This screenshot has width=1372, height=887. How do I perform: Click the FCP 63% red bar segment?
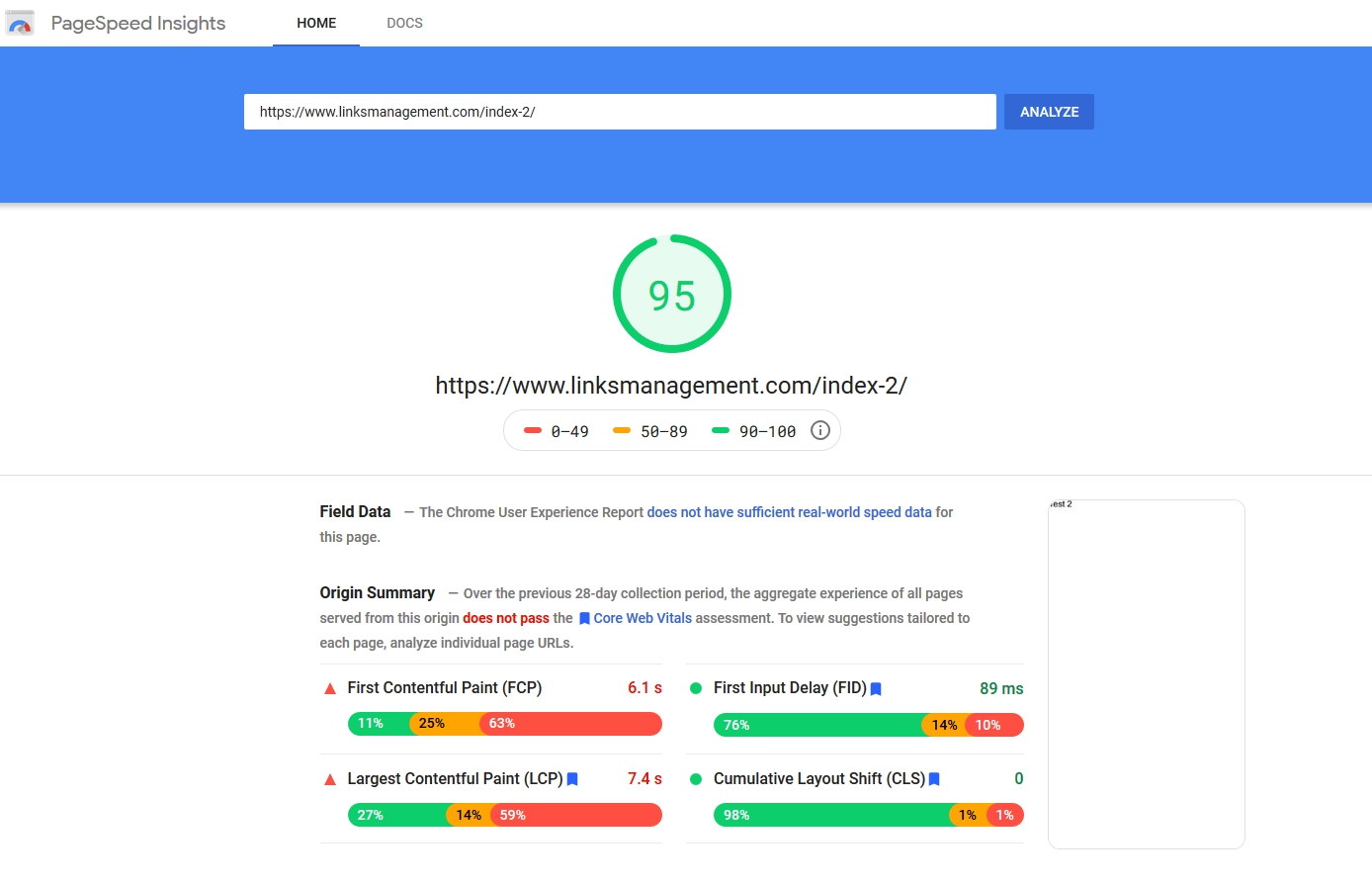pos(571,724)
